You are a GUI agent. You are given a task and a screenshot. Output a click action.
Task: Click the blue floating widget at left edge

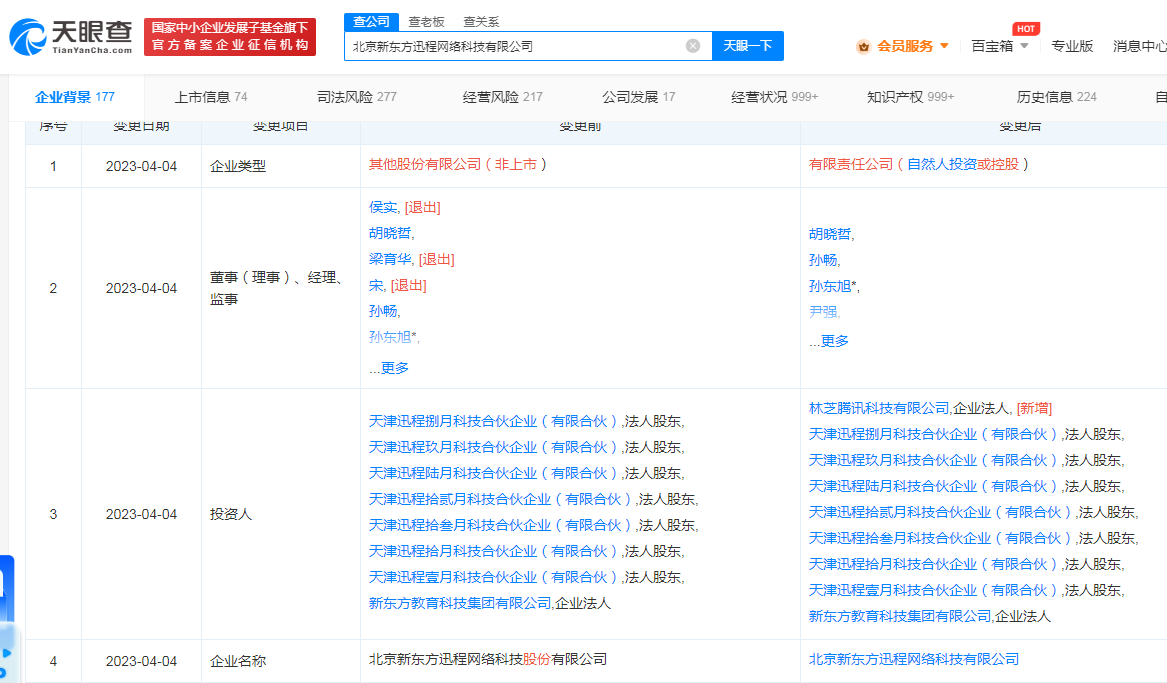[x=7, y=618]
